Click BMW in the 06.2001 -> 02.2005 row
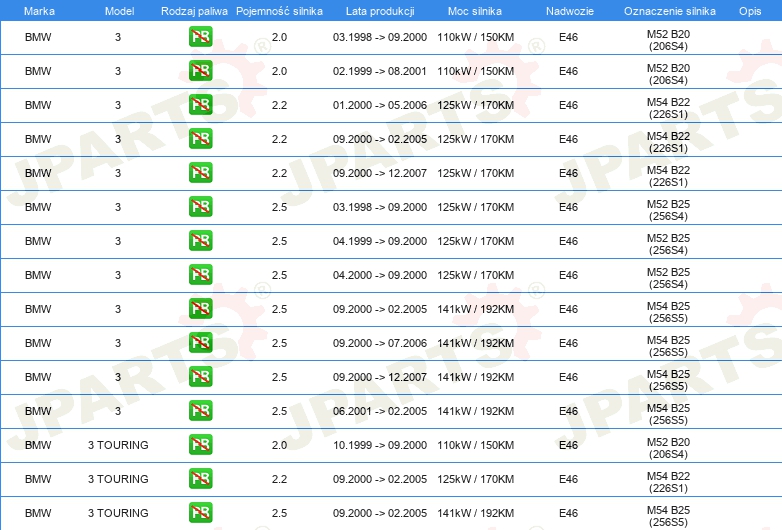 [38, 411]
